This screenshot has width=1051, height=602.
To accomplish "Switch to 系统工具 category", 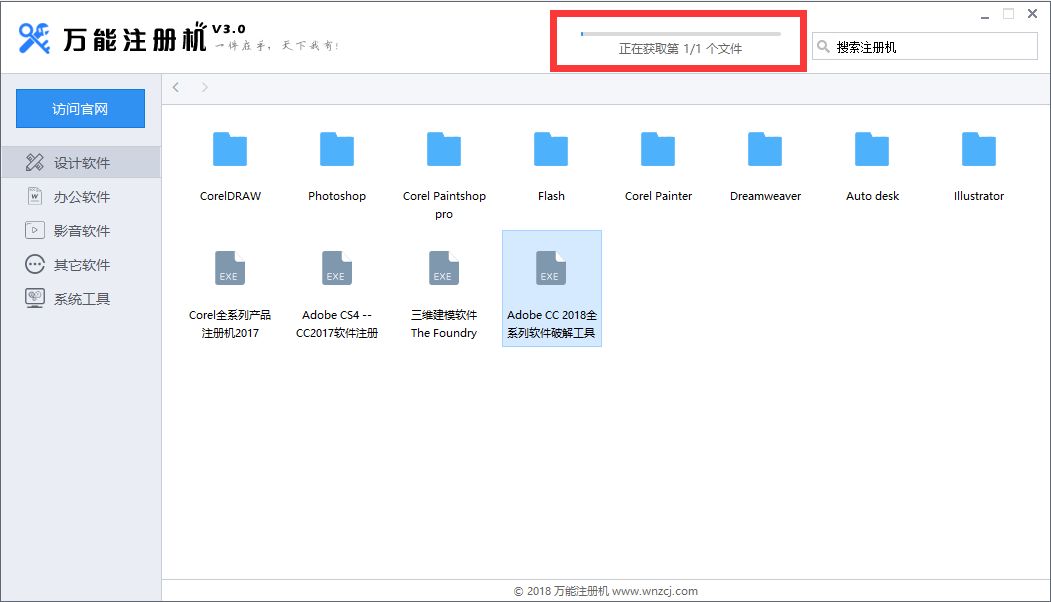I will [80, 298].
